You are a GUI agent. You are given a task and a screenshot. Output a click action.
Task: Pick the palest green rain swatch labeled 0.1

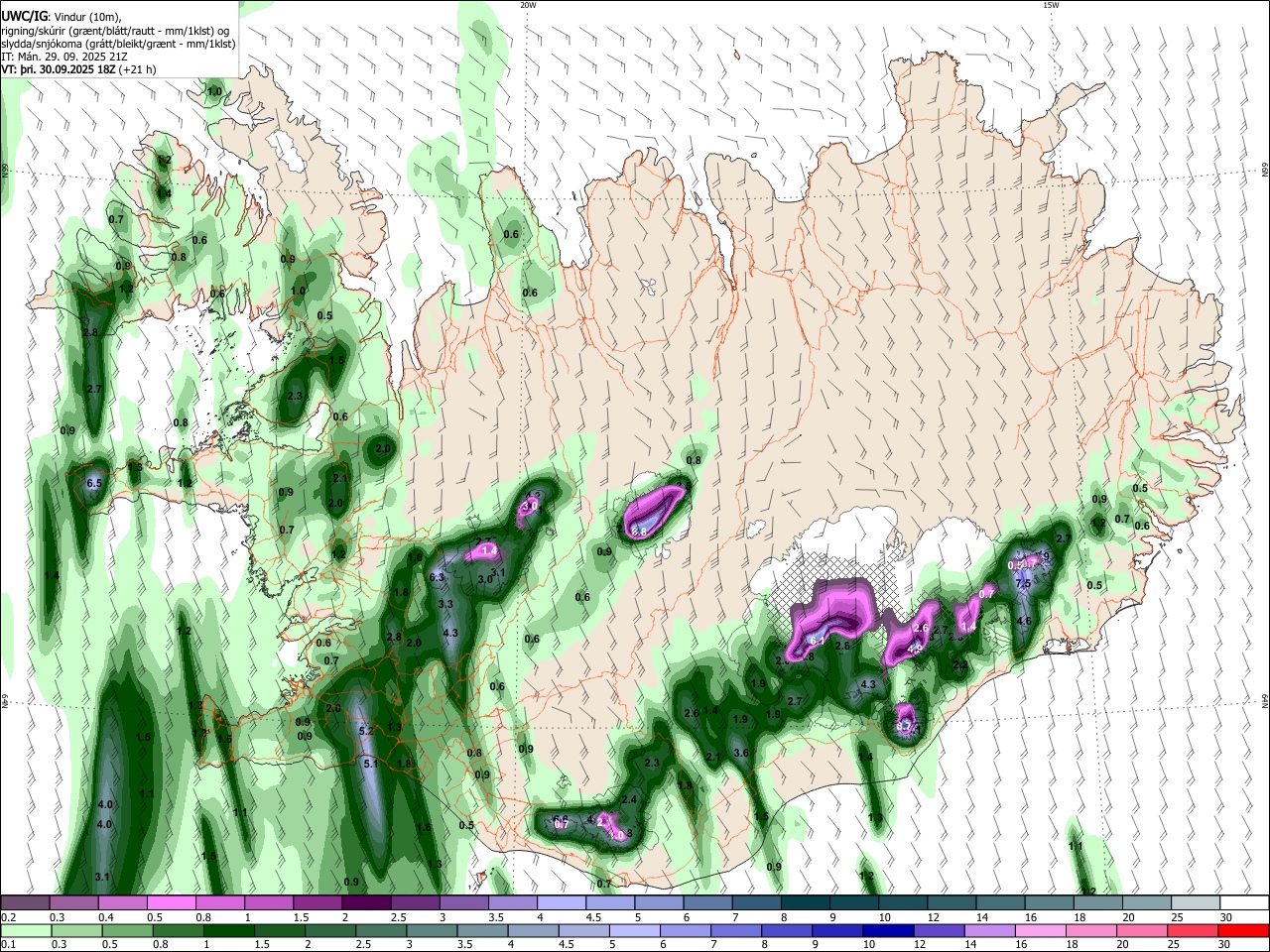click(25, 930)
